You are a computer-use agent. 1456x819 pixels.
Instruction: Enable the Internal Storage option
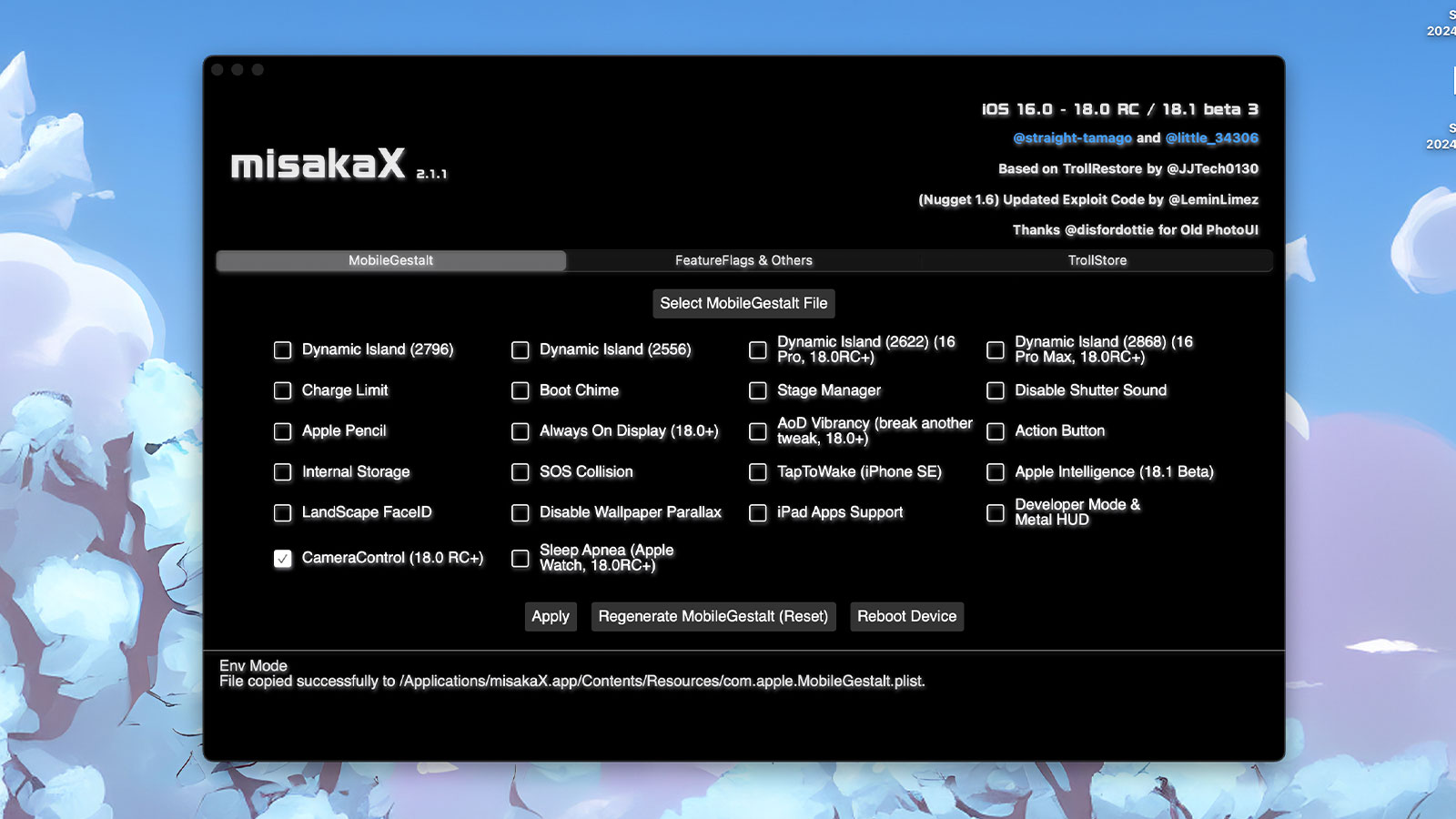tap(283, 472)
